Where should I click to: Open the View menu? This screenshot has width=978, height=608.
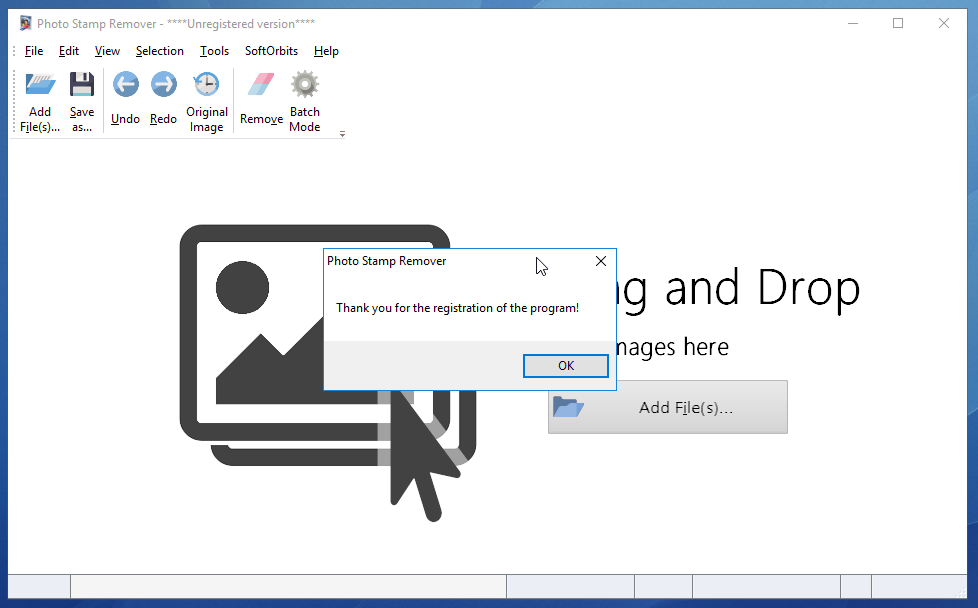[x=107, y=51]
